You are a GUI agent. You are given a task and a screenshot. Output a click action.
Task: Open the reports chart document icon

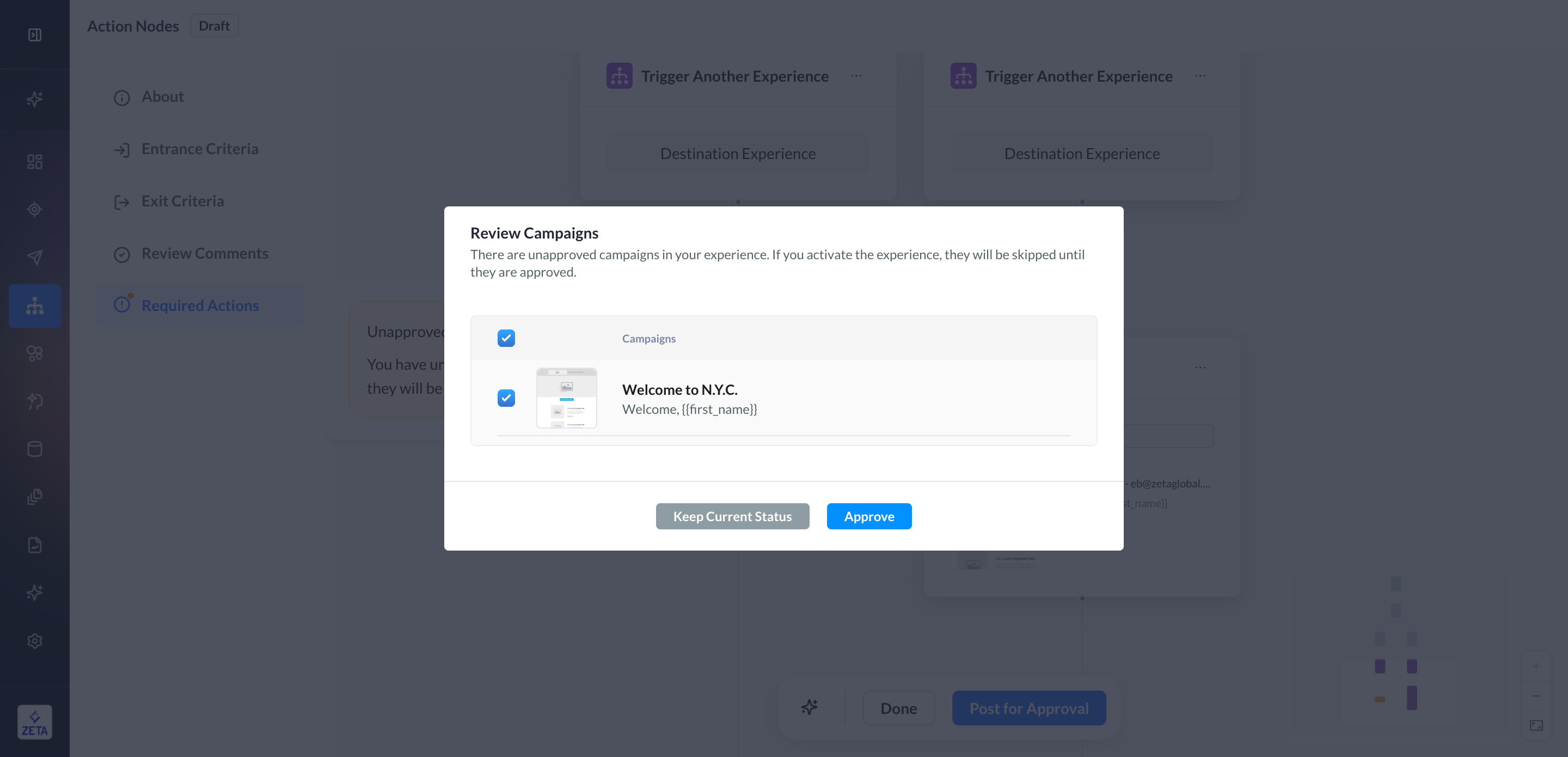click(x=35, y=545)
